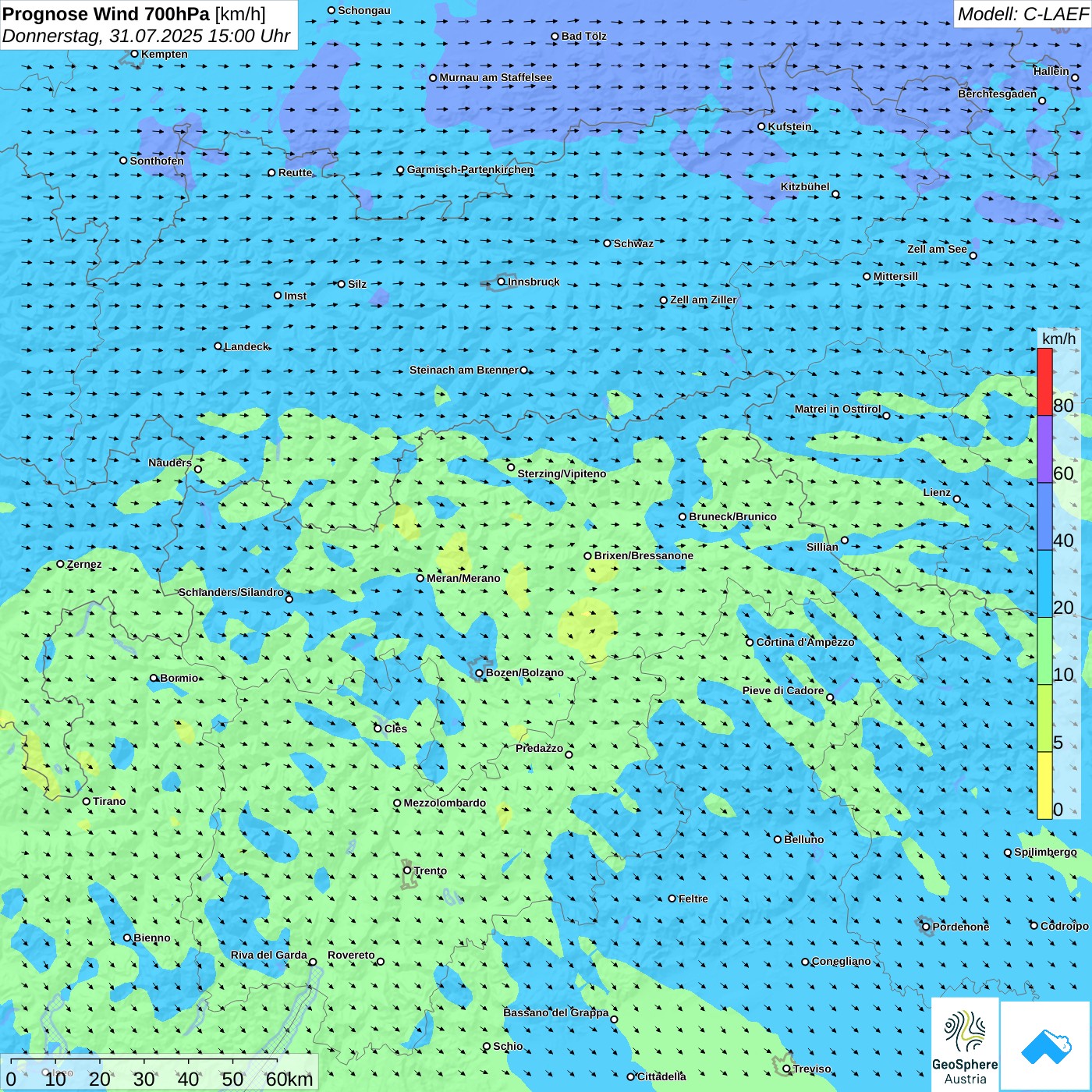Select the 'Spilimbergo' label
1092x1092 pixels.
pos(1045,852)
